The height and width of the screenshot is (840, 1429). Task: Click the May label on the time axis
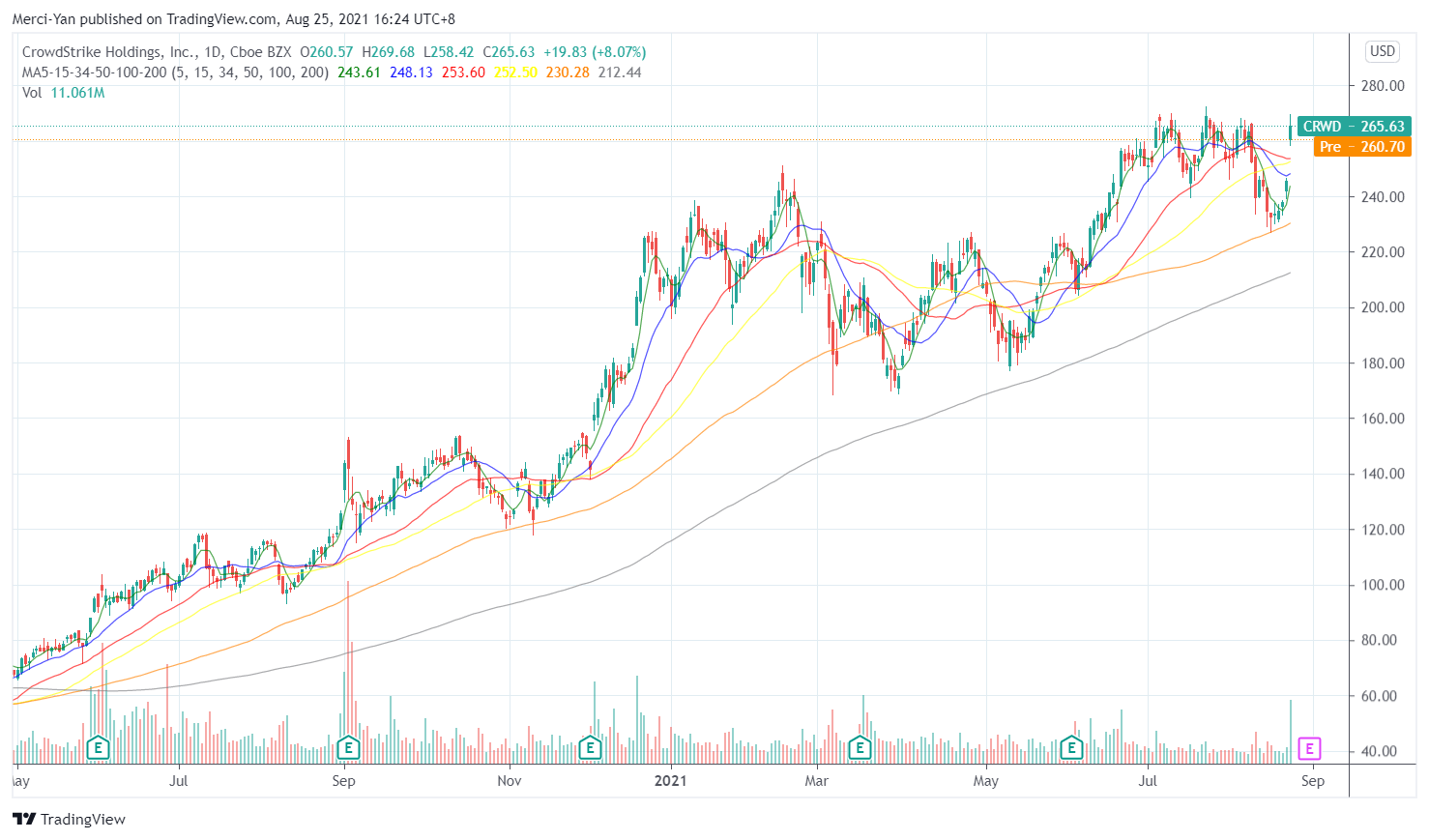(985, 781)
